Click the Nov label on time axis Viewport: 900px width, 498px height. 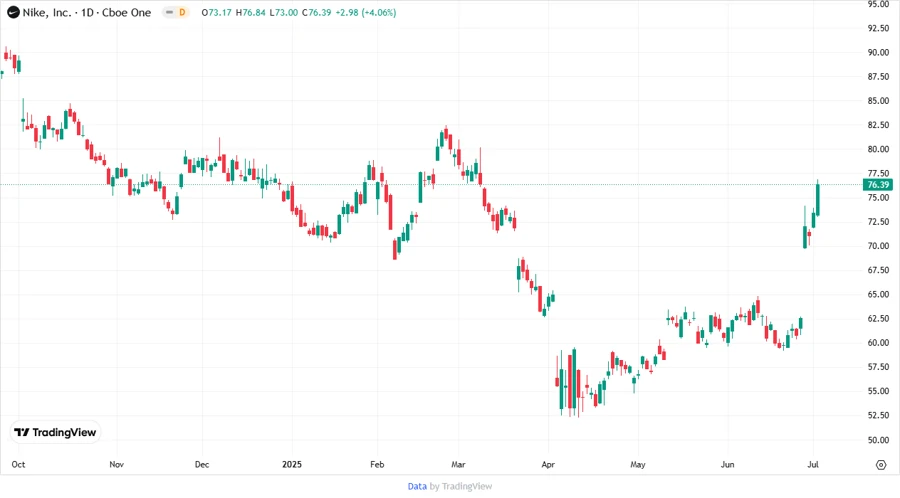point(117,465)
